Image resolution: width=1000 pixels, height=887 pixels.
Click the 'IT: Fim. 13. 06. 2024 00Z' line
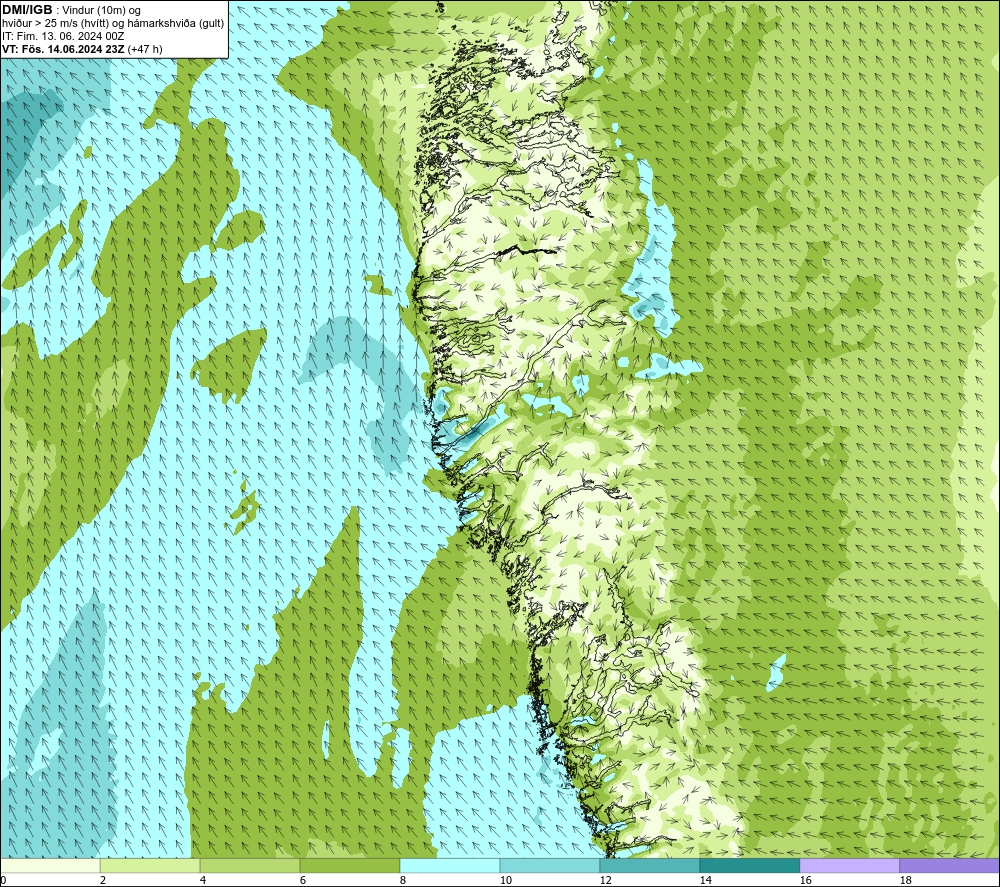[63, 36]
